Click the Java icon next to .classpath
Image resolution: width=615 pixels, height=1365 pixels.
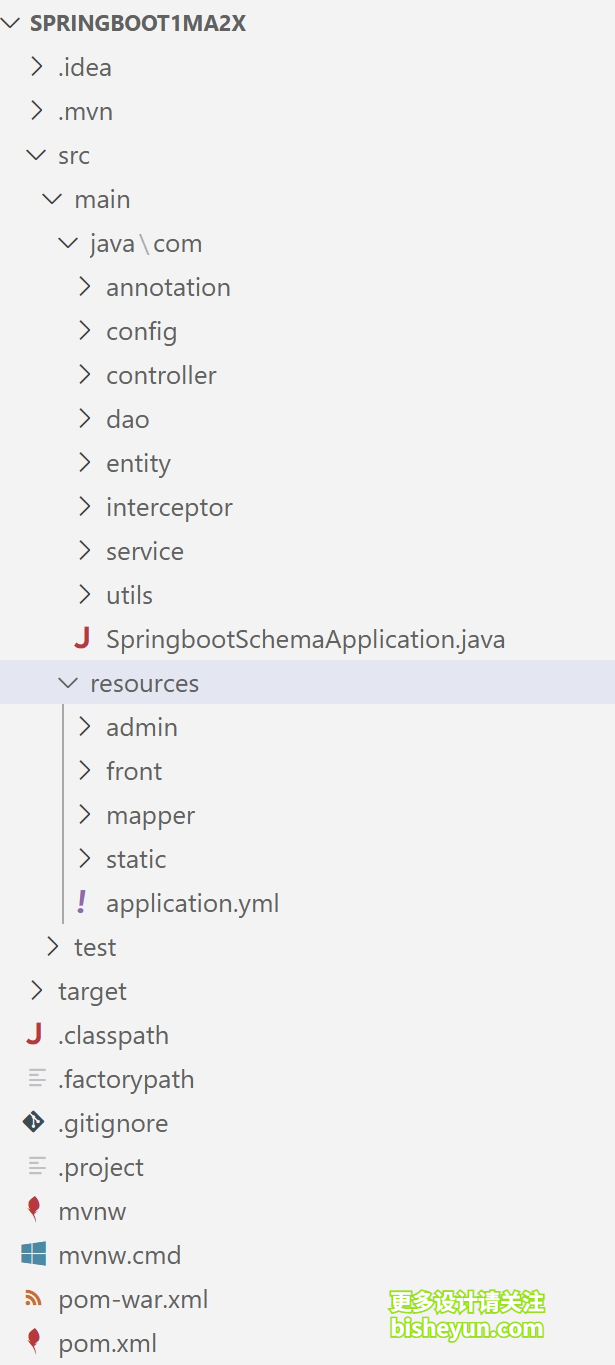pos(34,1035)
